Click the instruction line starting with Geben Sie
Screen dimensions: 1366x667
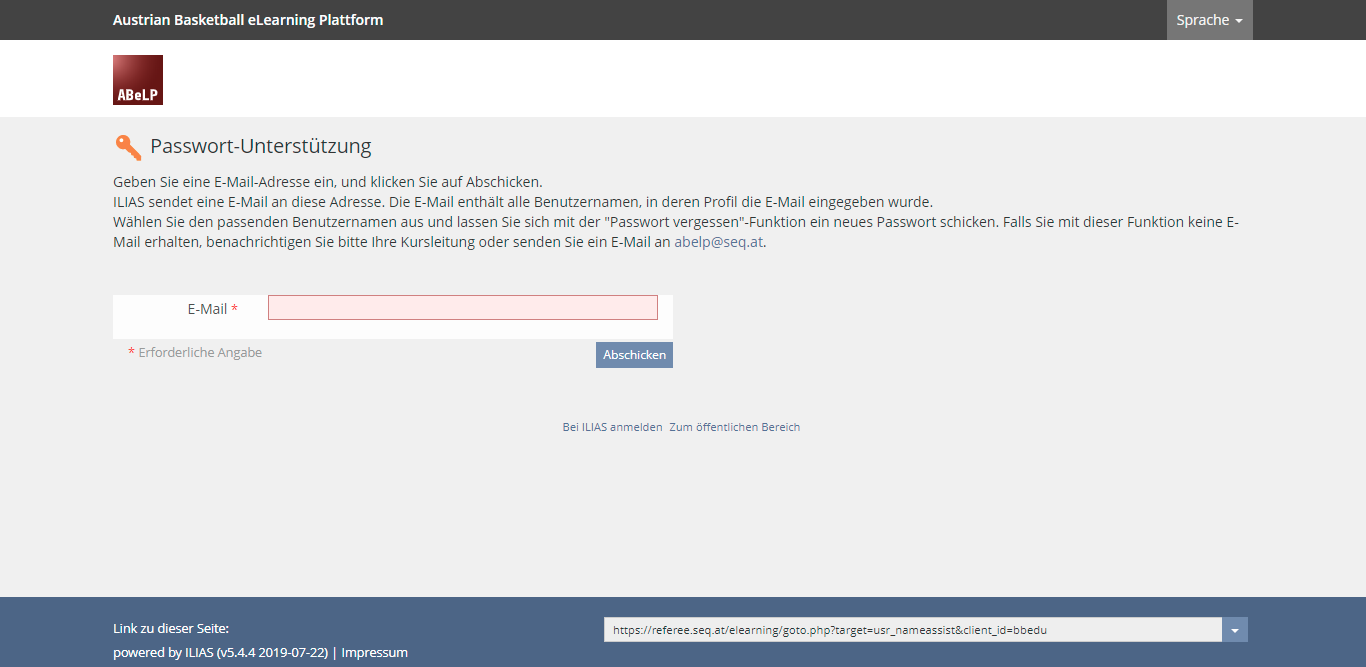[x=327, y=182]
